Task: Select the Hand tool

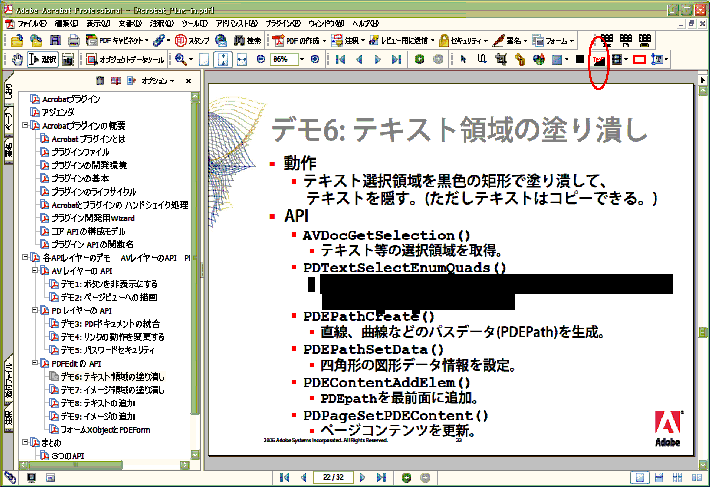Action: [x=17, y=59]
